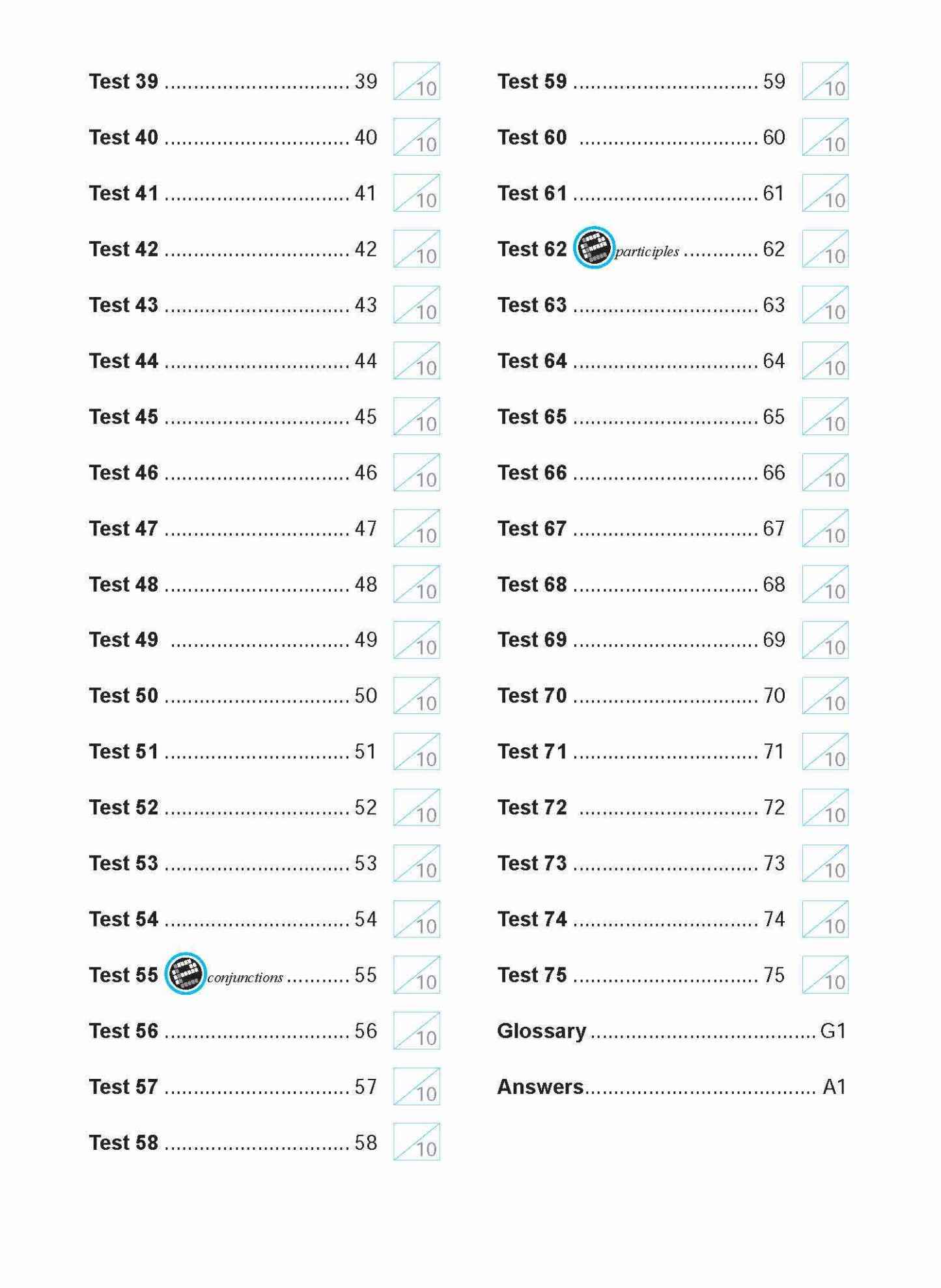Click the "participles" label on Test 62

tap(647, 251)
